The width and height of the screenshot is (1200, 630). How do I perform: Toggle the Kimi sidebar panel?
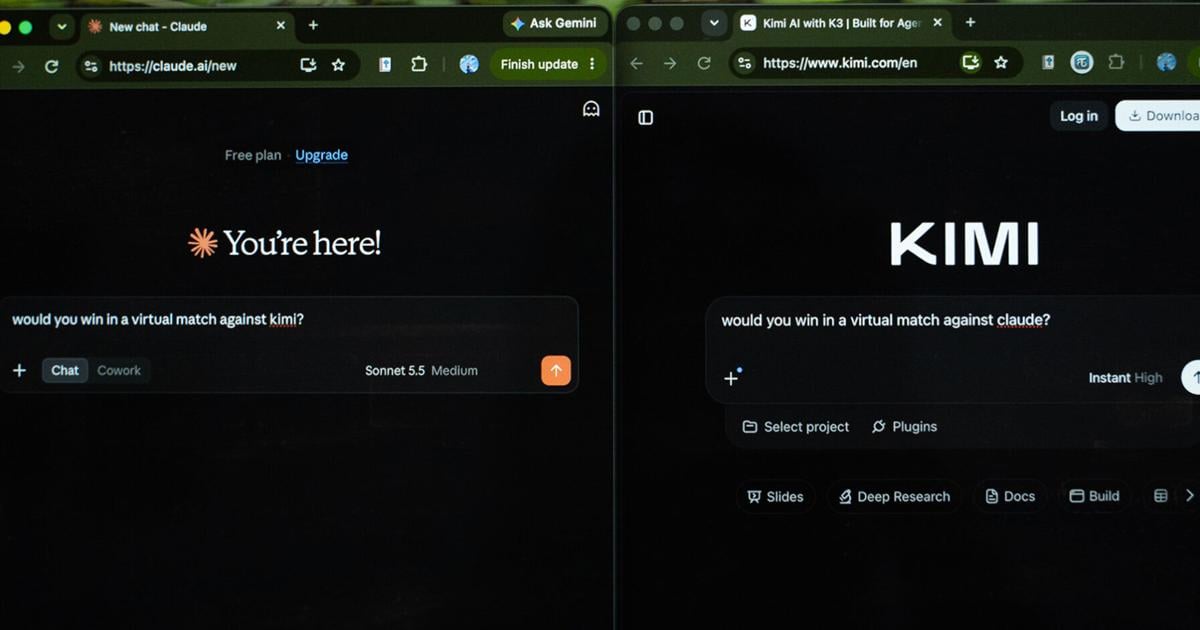[646, 118]
